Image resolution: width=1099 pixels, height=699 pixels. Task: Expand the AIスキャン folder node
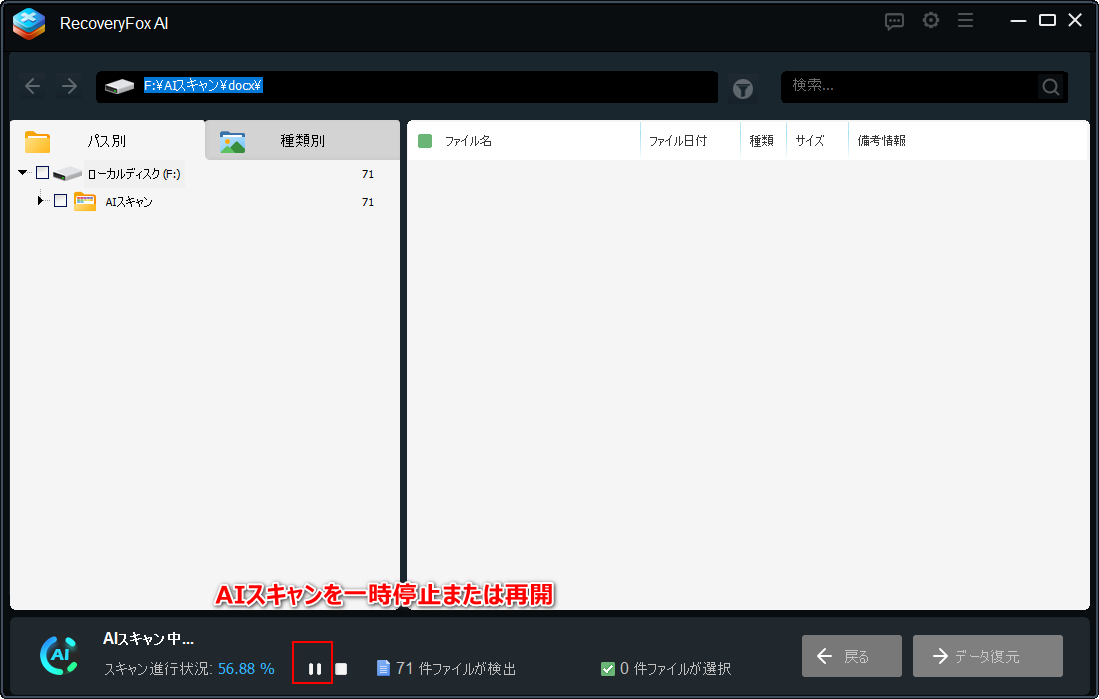coord(41,201)
